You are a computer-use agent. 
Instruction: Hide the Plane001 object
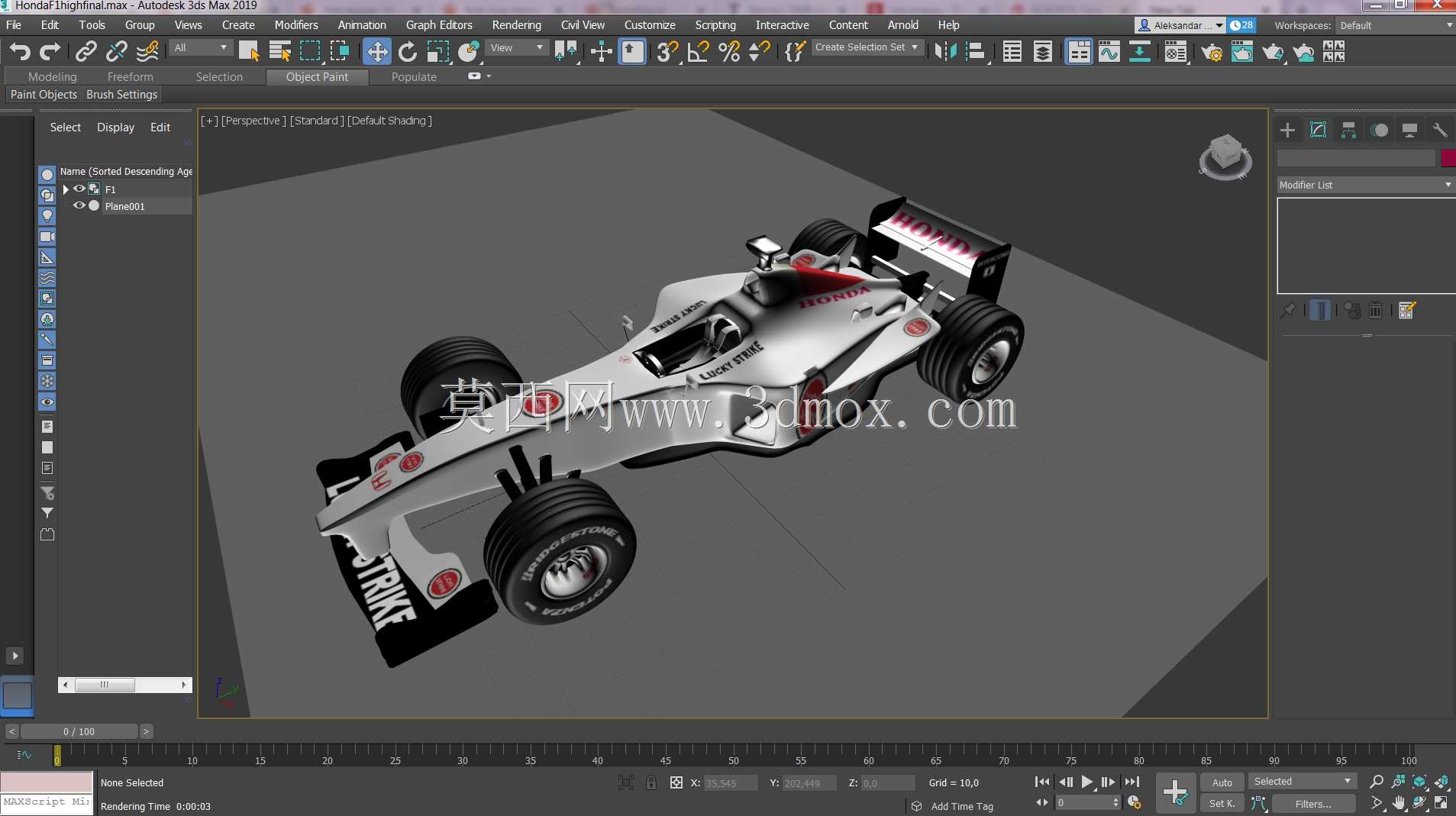79,206
